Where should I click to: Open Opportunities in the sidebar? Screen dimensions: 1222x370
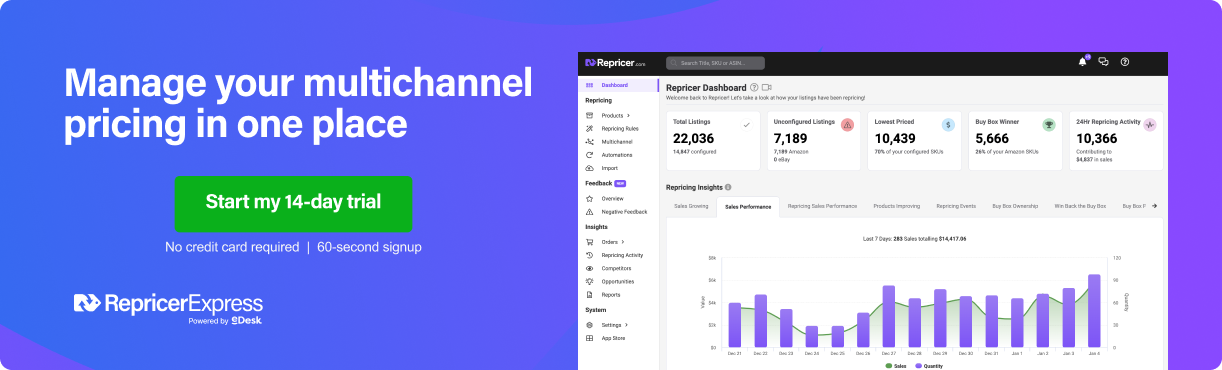tap(618, 281)
